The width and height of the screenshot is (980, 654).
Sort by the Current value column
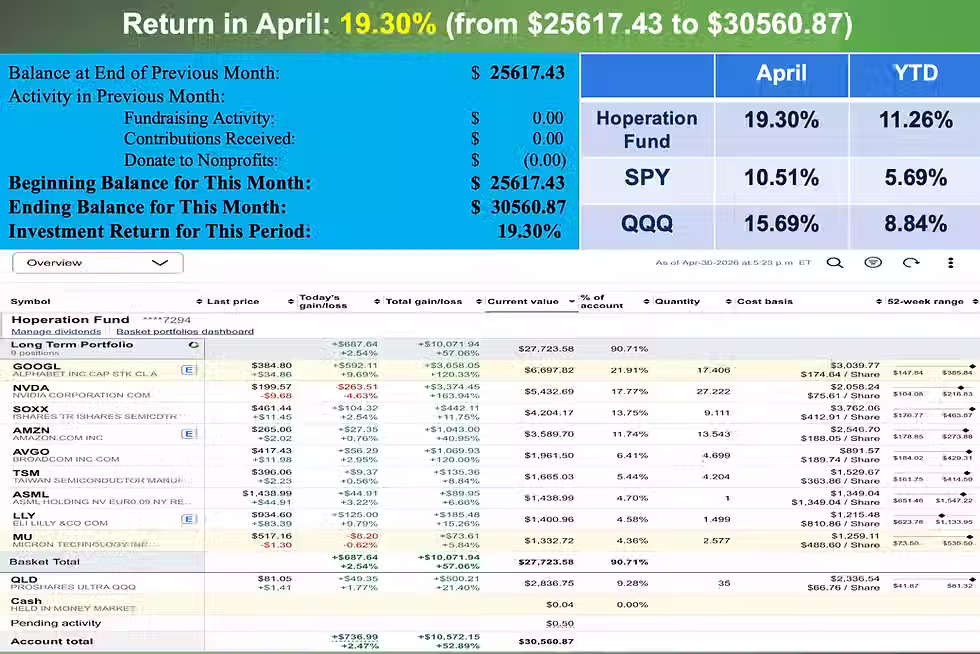pyautogui.click(x=523, y=301)
